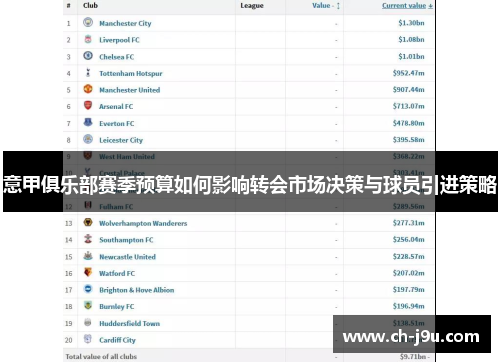Click the Tottenham Hotspur club crest
Screen dimensions: 500x362
pyautogui.click(x=88, y=72)
